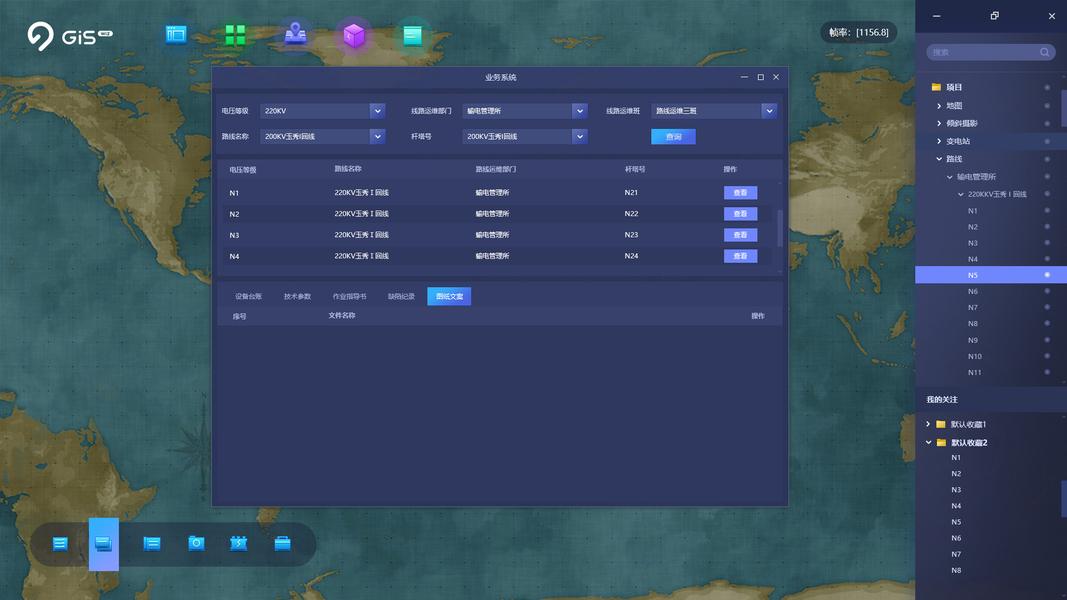The height and width of the screenshot is (600, 1067).
Task: Collapse the 输电管理所 tree node
Action: coord(950,177)
